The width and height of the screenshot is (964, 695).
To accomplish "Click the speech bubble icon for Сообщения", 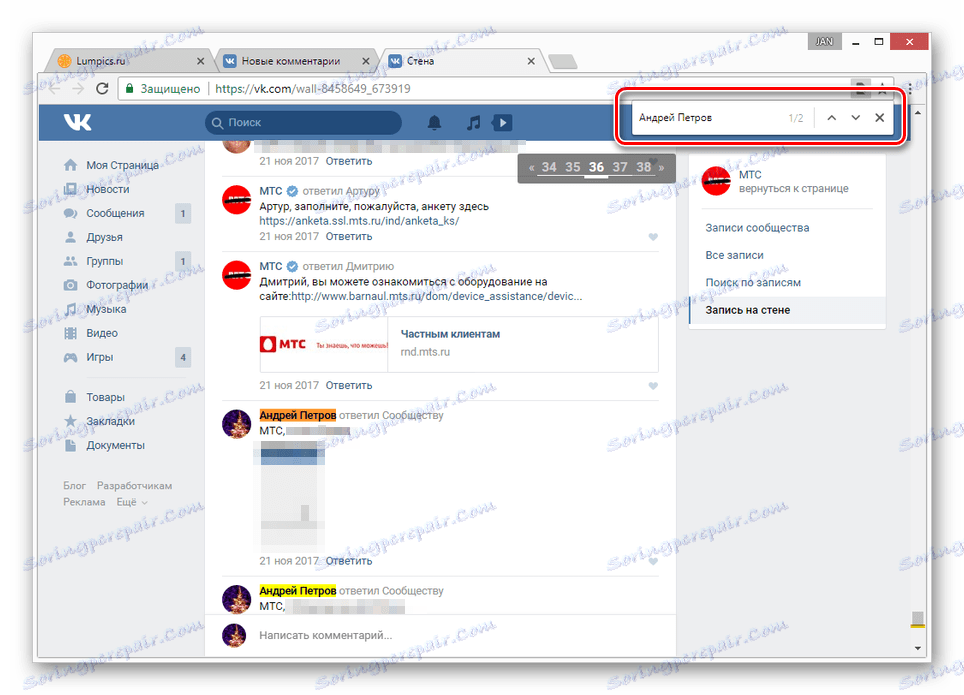I will (71, 213).
